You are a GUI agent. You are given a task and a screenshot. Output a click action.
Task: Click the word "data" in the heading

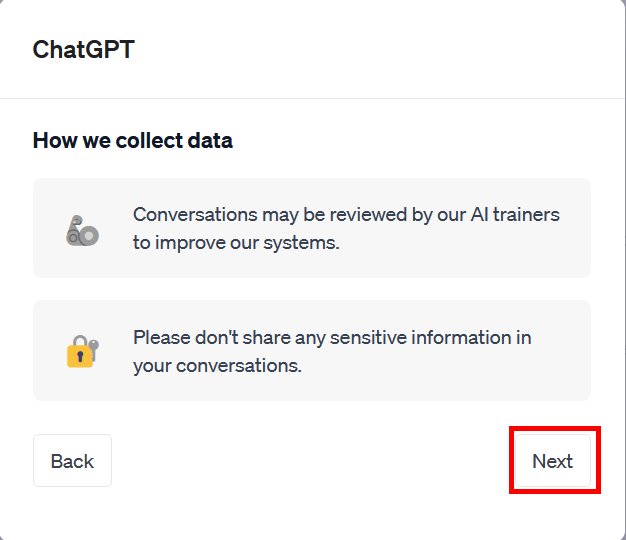tap(210, 140)
